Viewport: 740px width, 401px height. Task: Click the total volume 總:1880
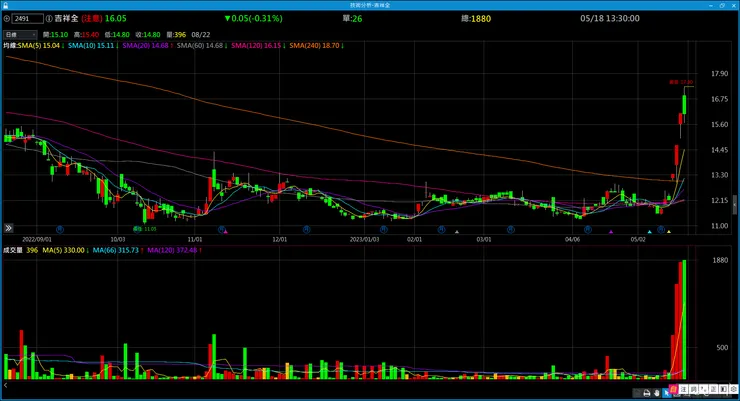pos(476,18)
